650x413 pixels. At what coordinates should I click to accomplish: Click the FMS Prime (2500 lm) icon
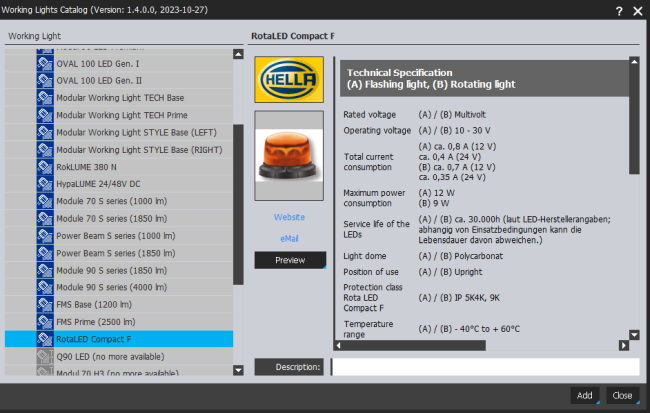coord(45,322)
